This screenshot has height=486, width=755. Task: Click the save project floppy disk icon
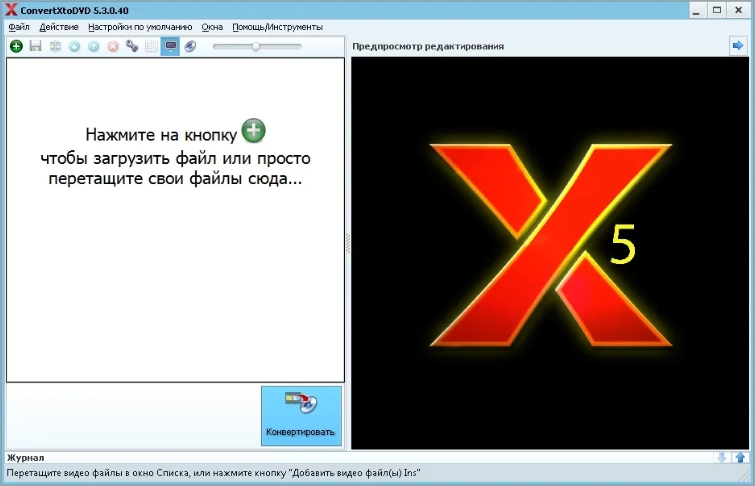(x=35, y=46)
